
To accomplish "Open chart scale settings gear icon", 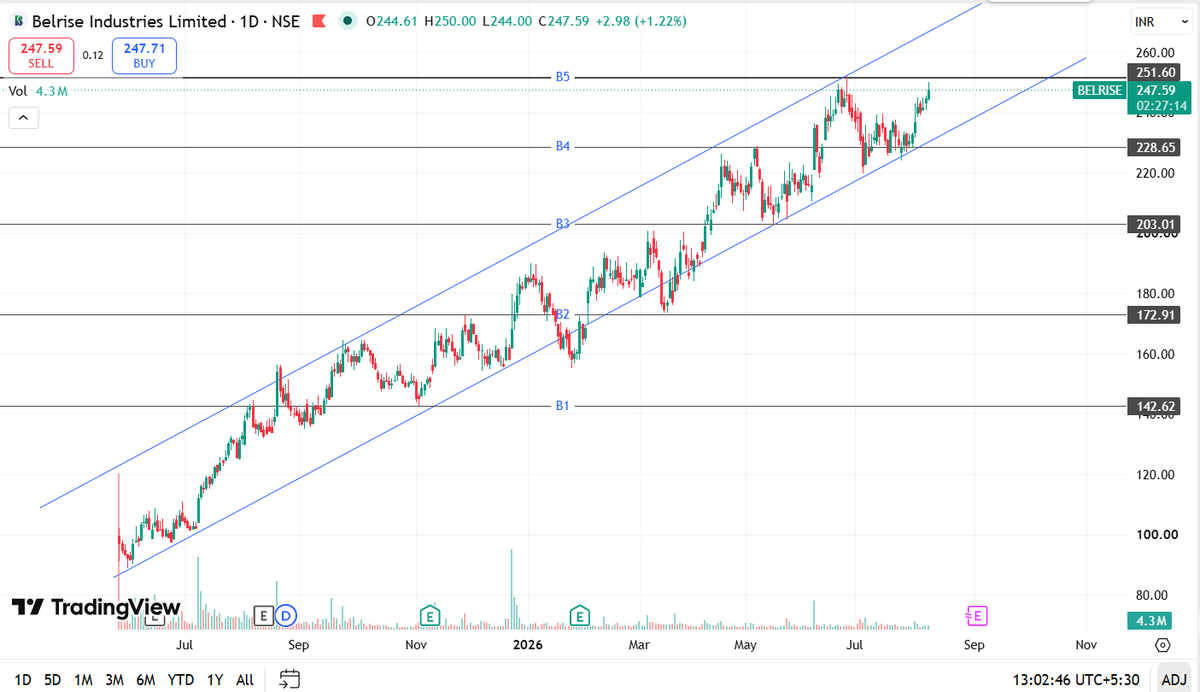I will click(x=1162, y=645).
